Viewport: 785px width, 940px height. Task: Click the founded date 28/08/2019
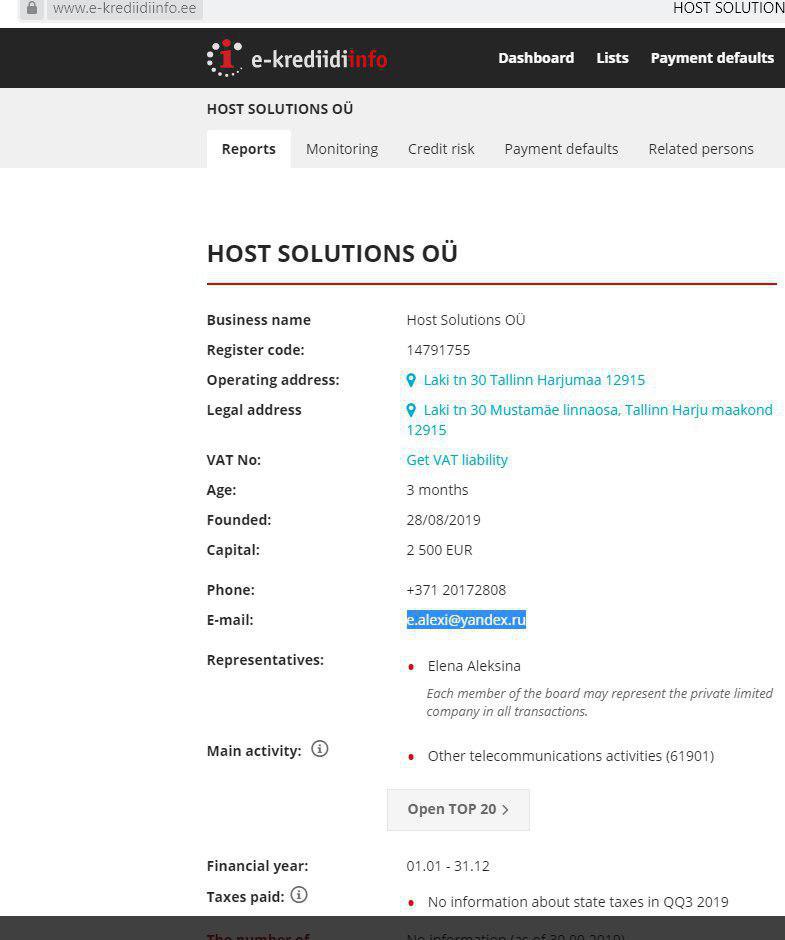tap(444, 520)
